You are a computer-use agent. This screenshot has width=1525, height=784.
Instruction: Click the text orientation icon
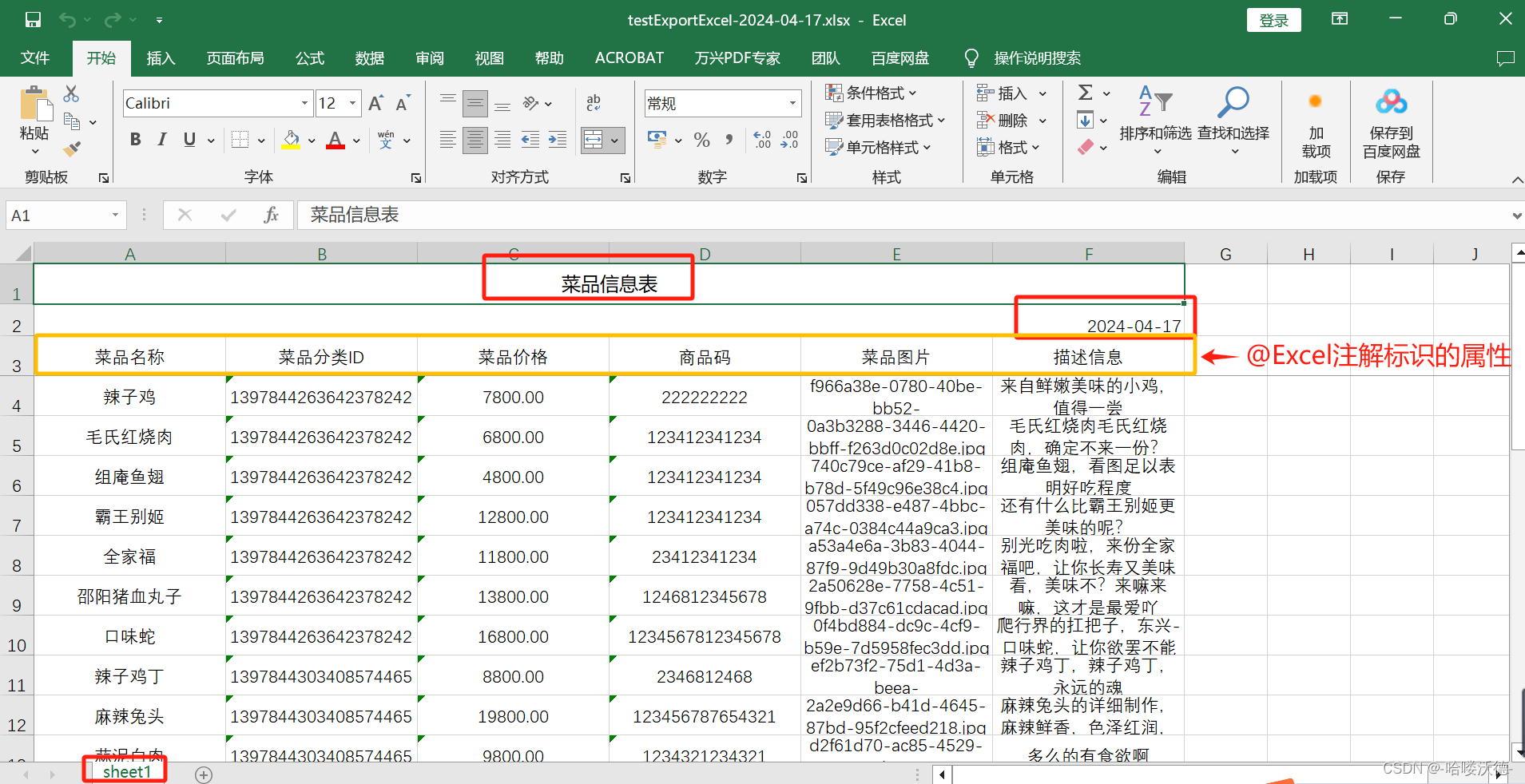coord(531,103)
